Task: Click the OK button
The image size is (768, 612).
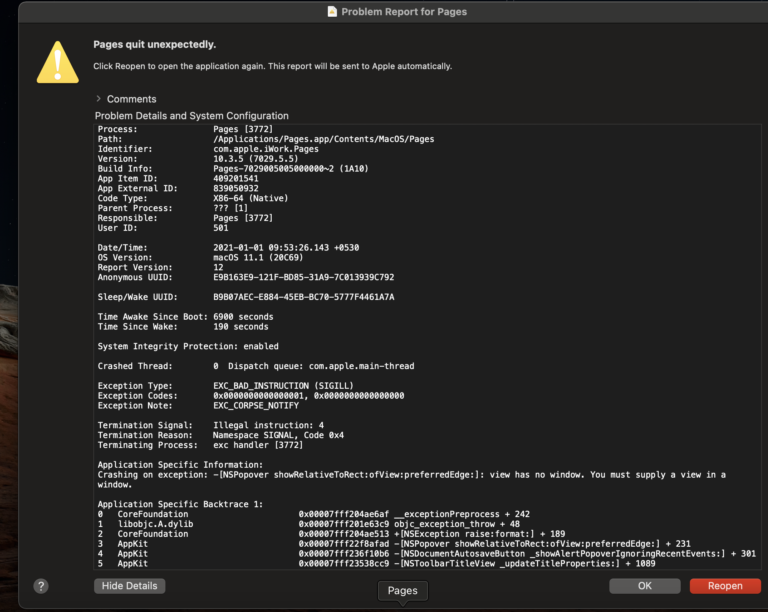Action: coord(645,586)
